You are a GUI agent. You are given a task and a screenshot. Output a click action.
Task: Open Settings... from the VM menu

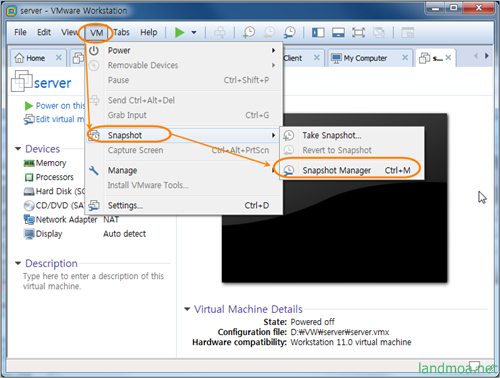pos(183,205)
